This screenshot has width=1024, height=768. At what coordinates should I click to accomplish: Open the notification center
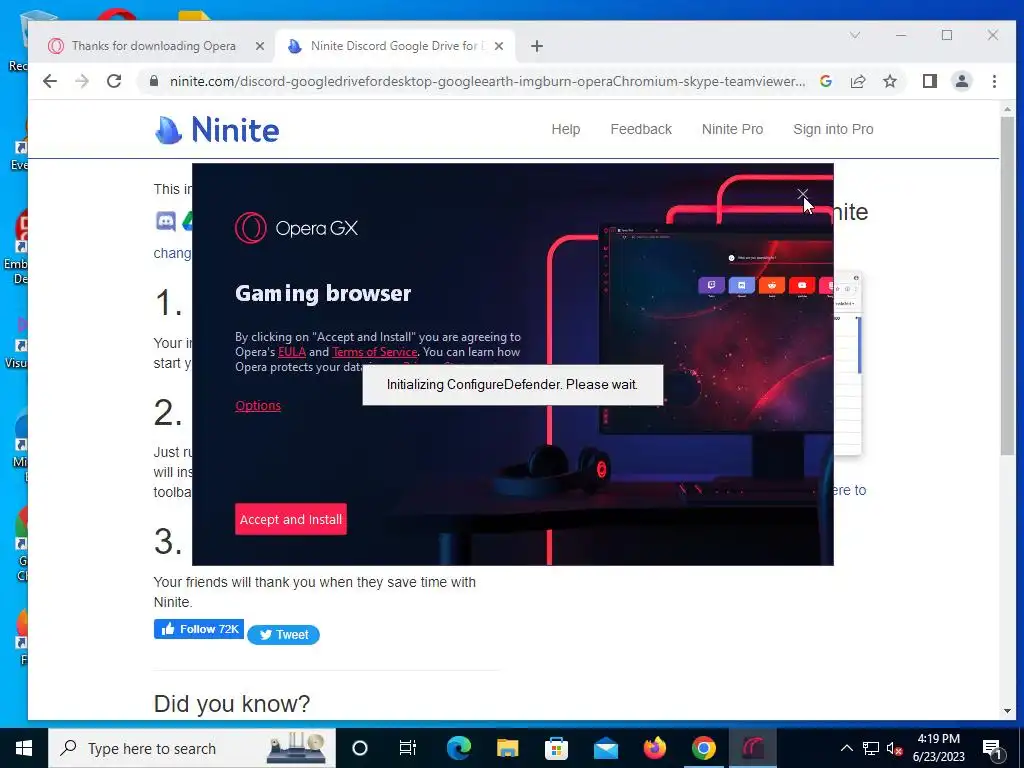click(992, 748)
